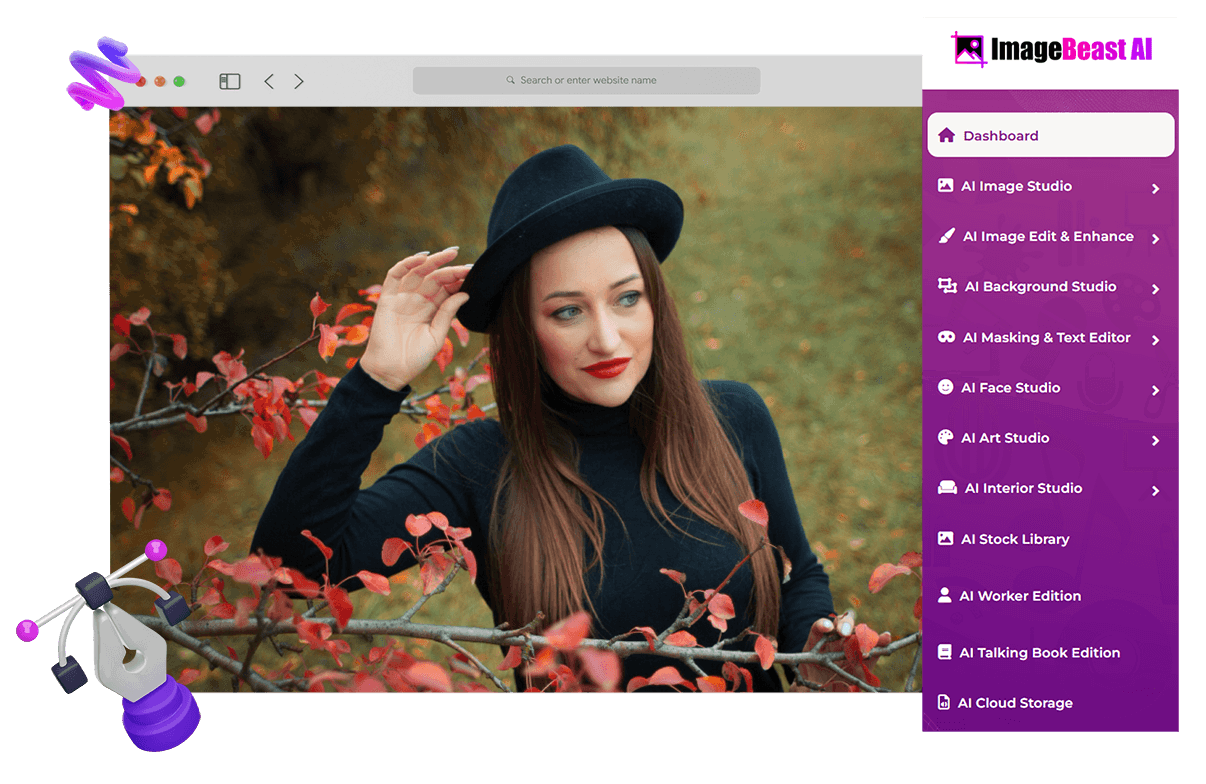This screenshot has width=1206, height=784.
Task: Click the AI Art Studio palette icon
Action: (x=945, y=437)
